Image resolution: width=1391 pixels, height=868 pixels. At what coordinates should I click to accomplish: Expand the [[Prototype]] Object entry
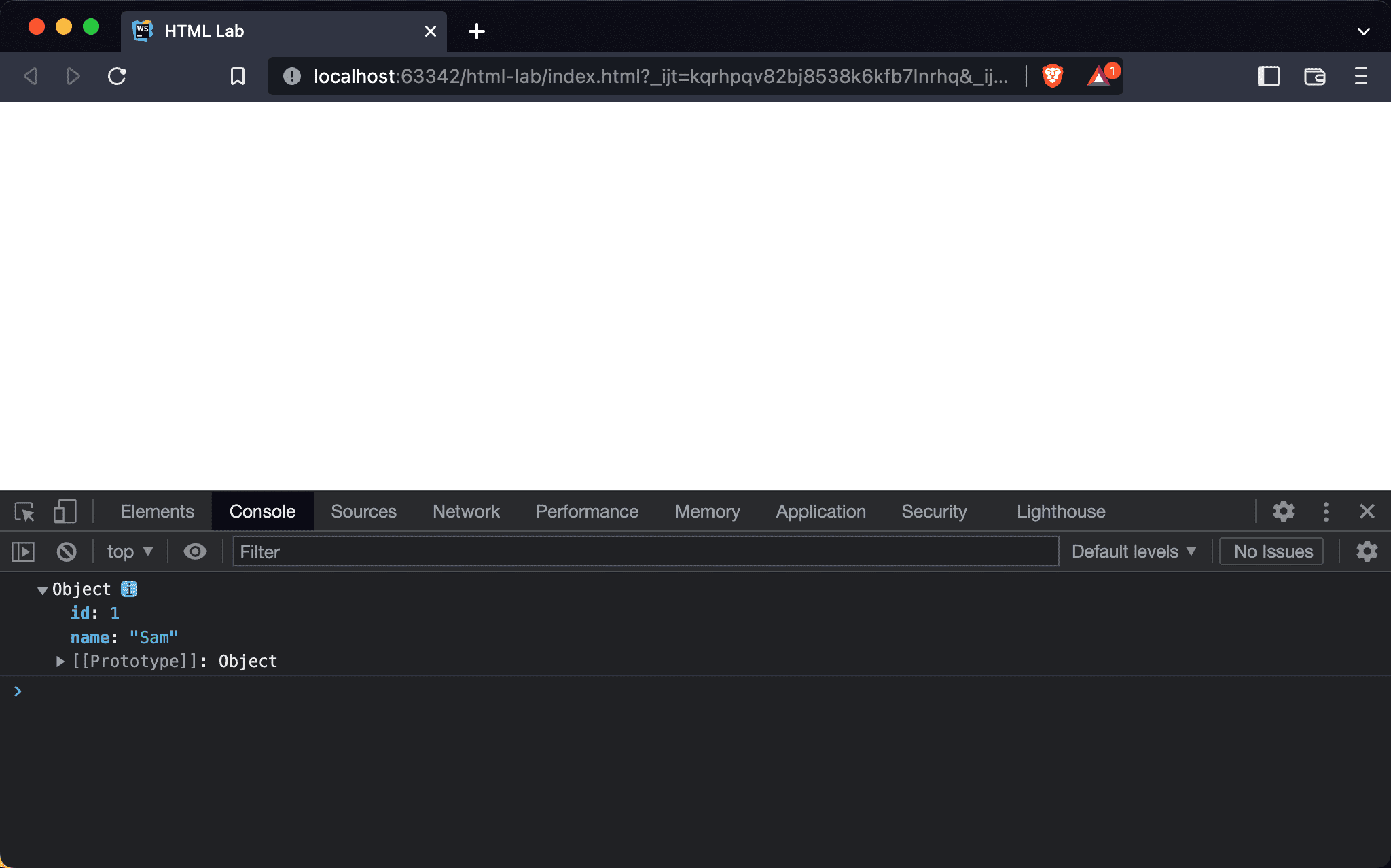click(x=60, y=661)
